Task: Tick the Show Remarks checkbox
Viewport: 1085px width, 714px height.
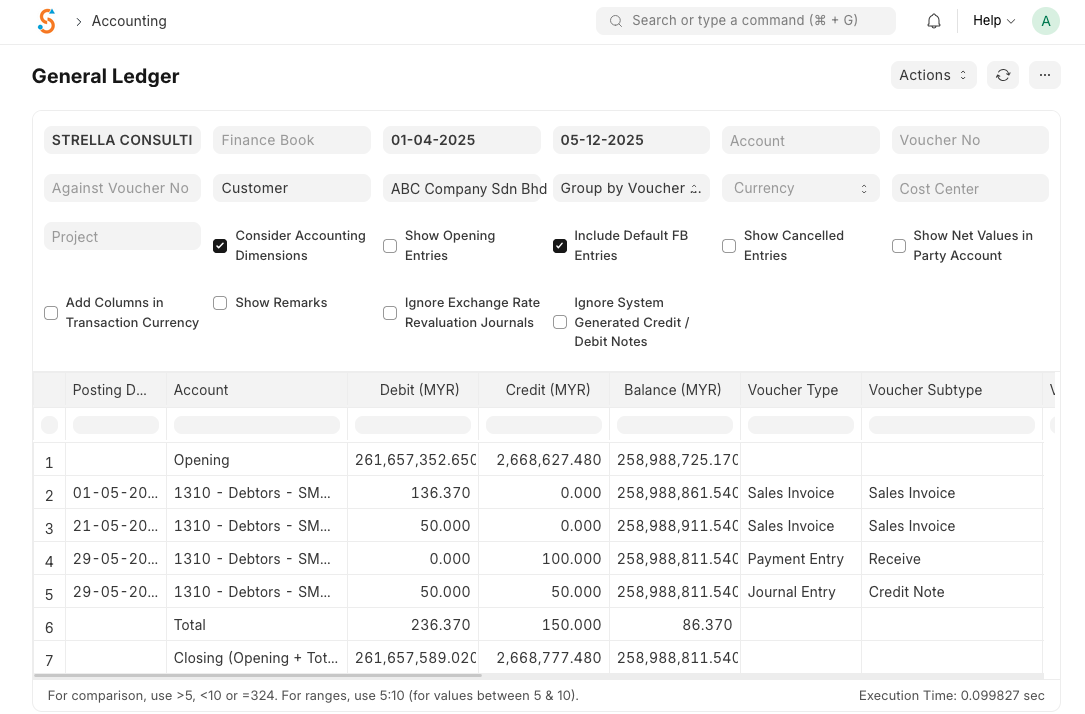Action: 220,303
